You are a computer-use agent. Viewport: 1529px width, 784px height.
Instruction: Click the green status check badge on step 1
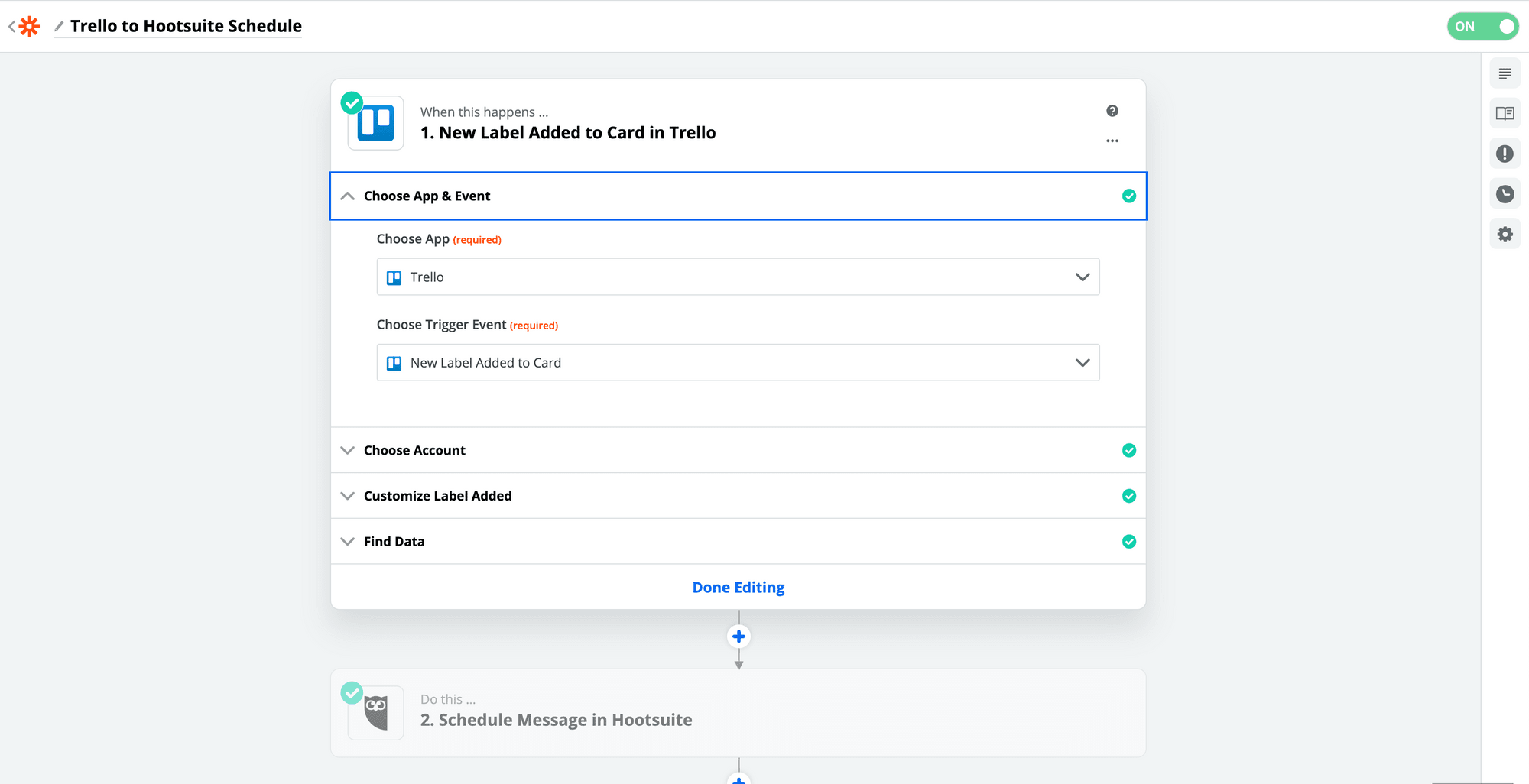(352, 102)
